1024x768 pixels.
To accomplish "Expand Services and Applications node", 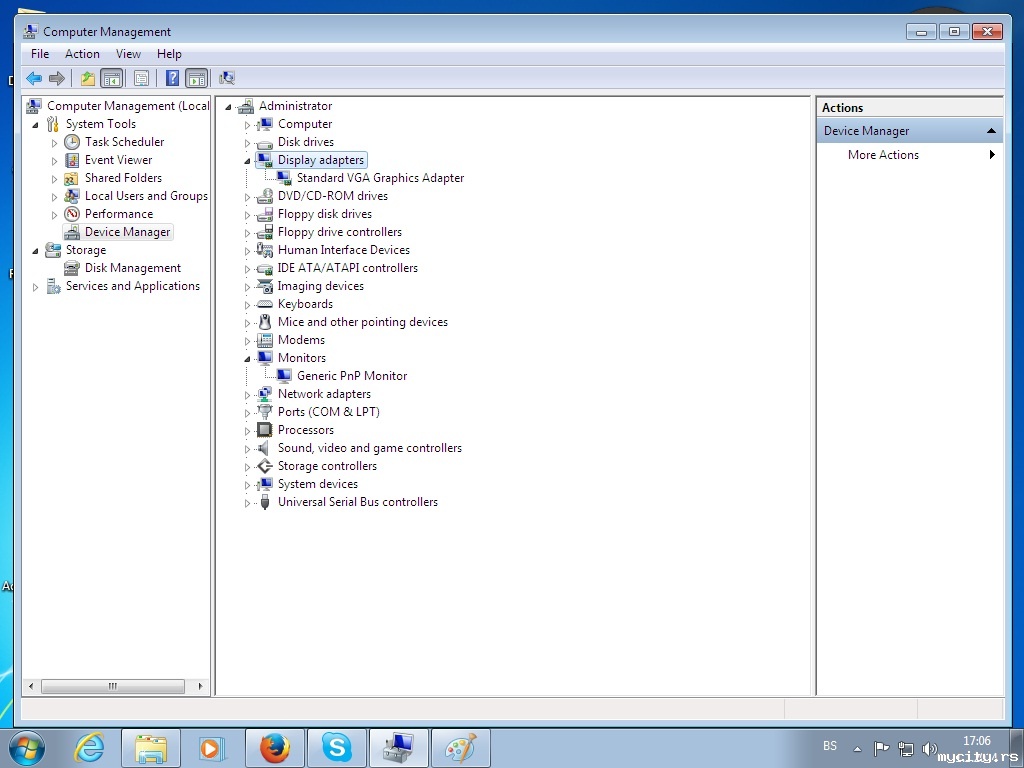I will coord(36,287).
